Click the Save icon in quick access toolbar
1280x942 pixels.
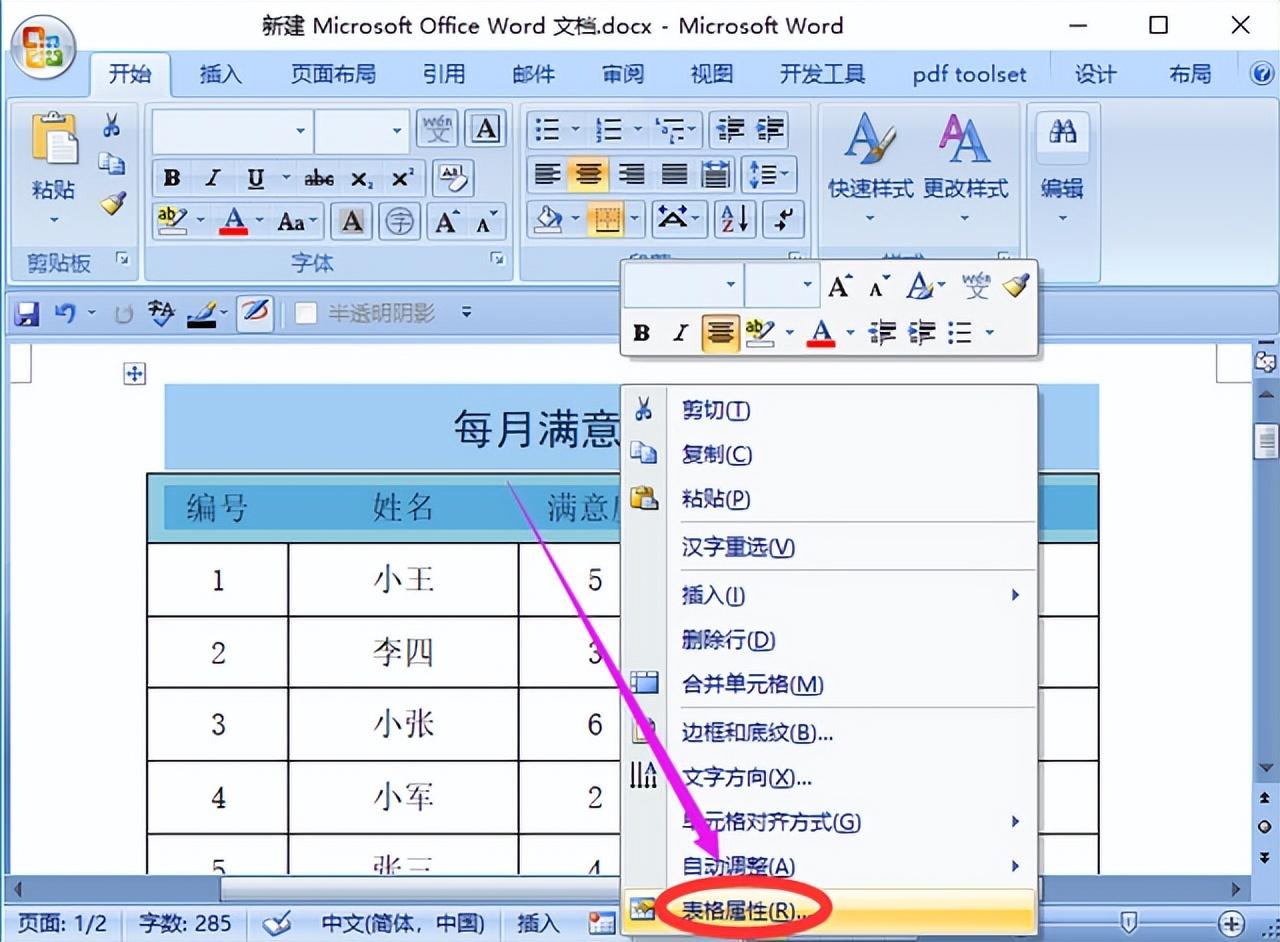click(27, 314)
